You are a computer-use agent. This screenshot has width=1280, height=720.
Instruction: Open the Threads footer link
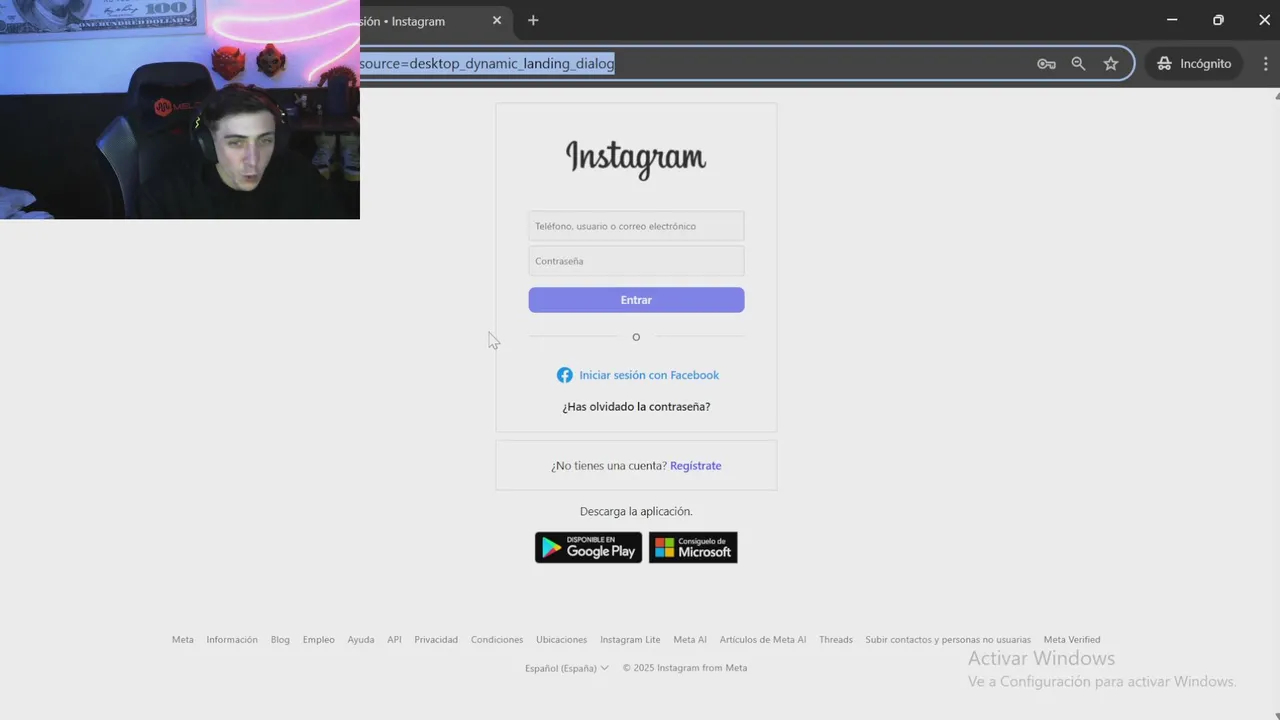coord(836,640)
